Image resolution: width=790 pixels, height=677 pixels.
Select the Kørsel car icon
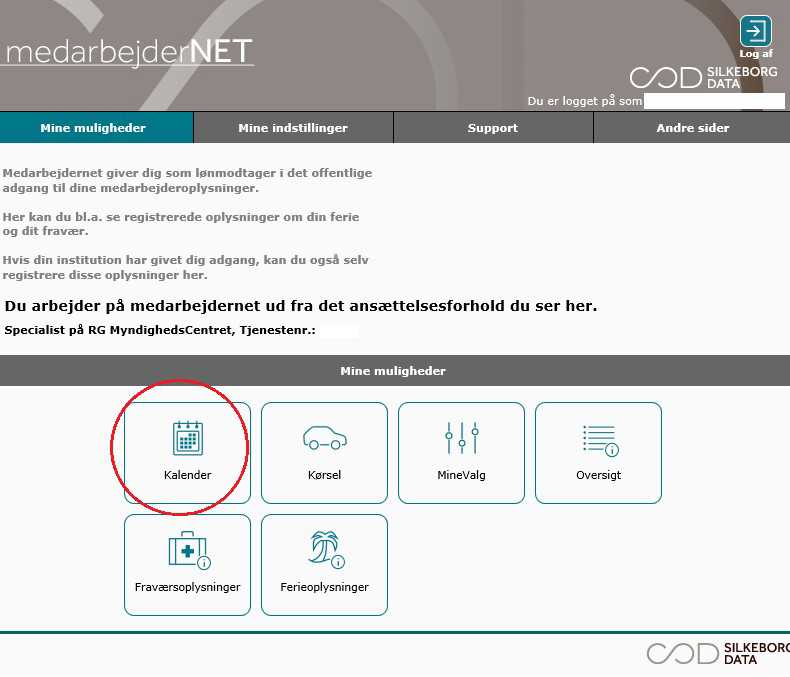point(324,438)
